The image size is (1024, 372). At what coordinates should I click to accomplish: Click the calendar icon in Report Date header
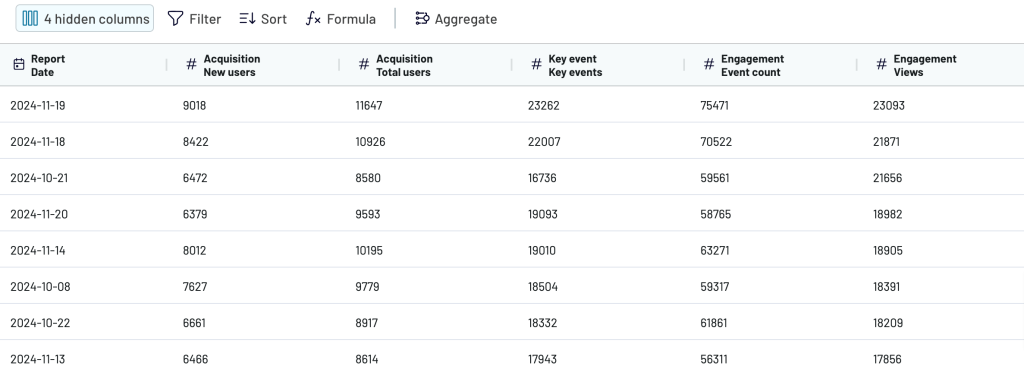tap(19, 65)
